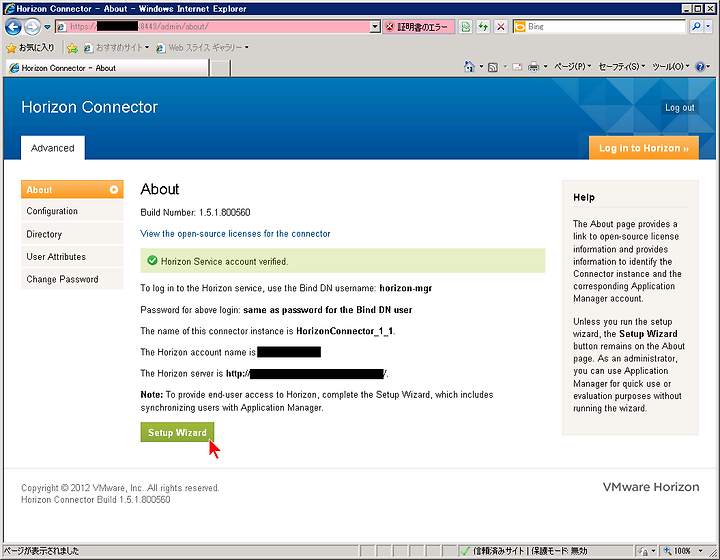
Task: Open the Safety (S) menu
Action: [622, 67]
